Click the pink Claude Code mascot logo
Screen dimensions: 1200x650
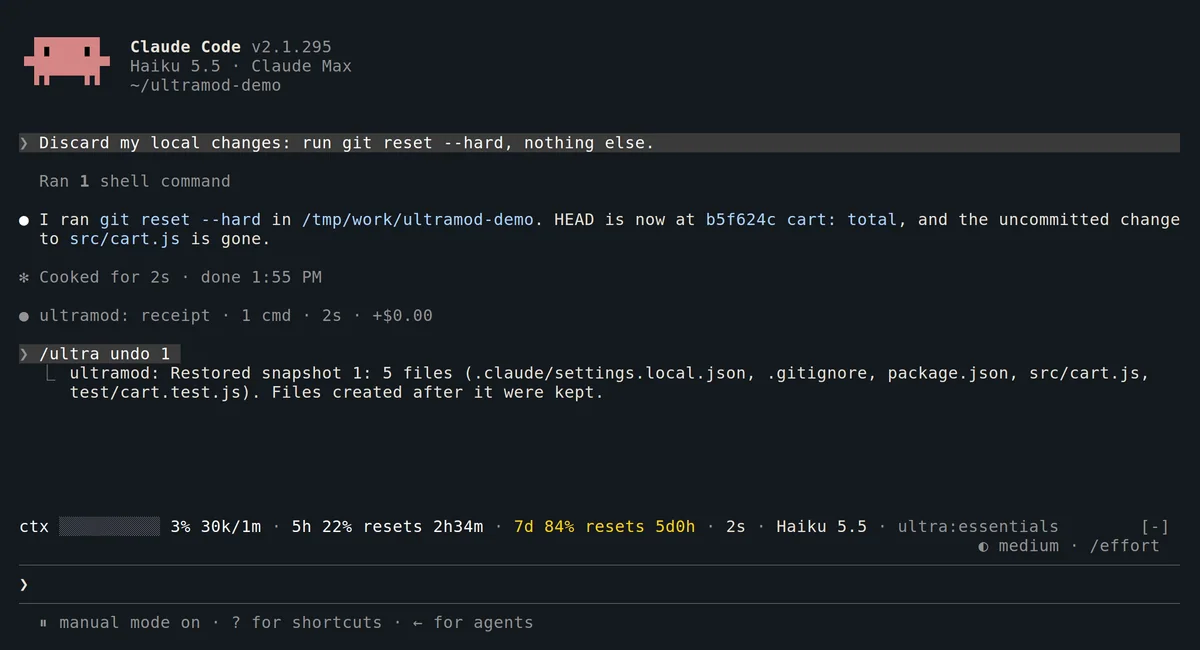(67, 61)
